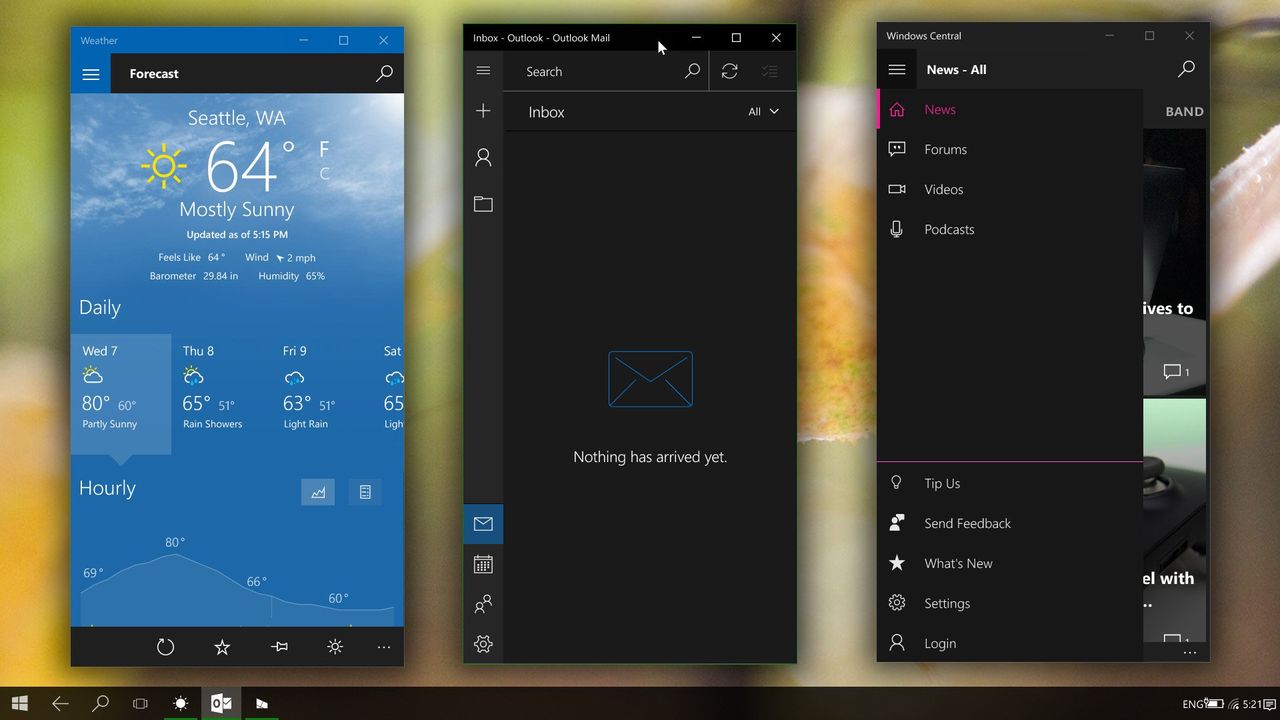The height and width of the screenshot is (720, 1280).
Task: Open Send Feedback in Windows Central
Action: (1010, 524)
